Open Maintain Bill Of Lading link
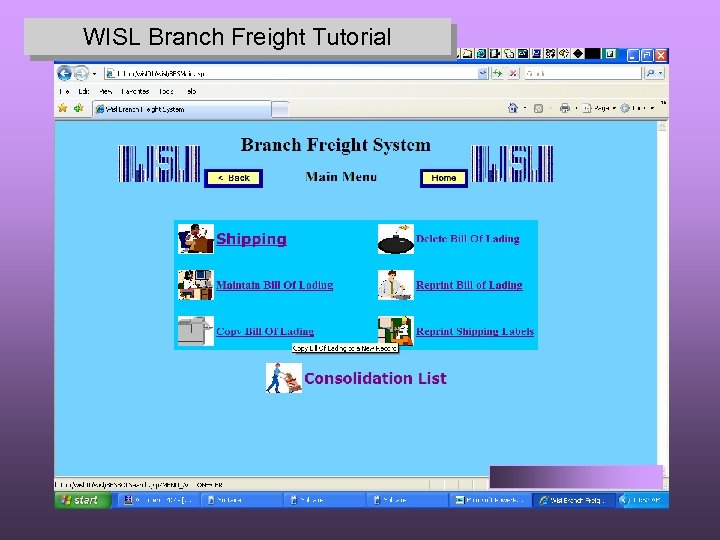 275,285
